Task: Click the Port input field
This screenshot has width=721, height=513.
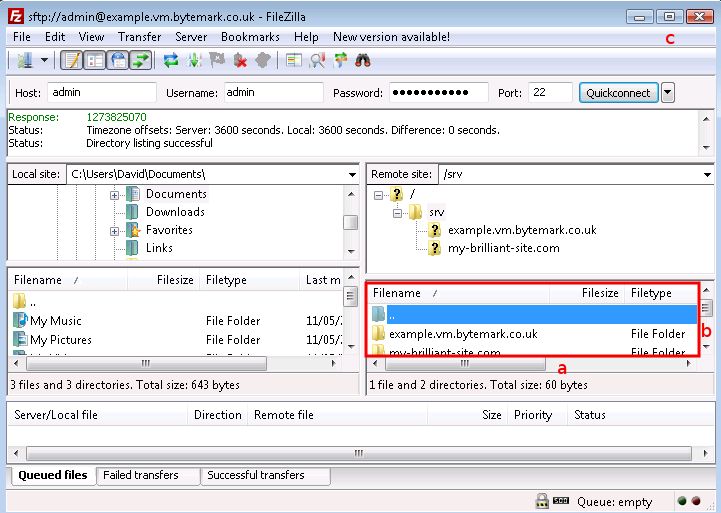Action: [x=550, y=92]
